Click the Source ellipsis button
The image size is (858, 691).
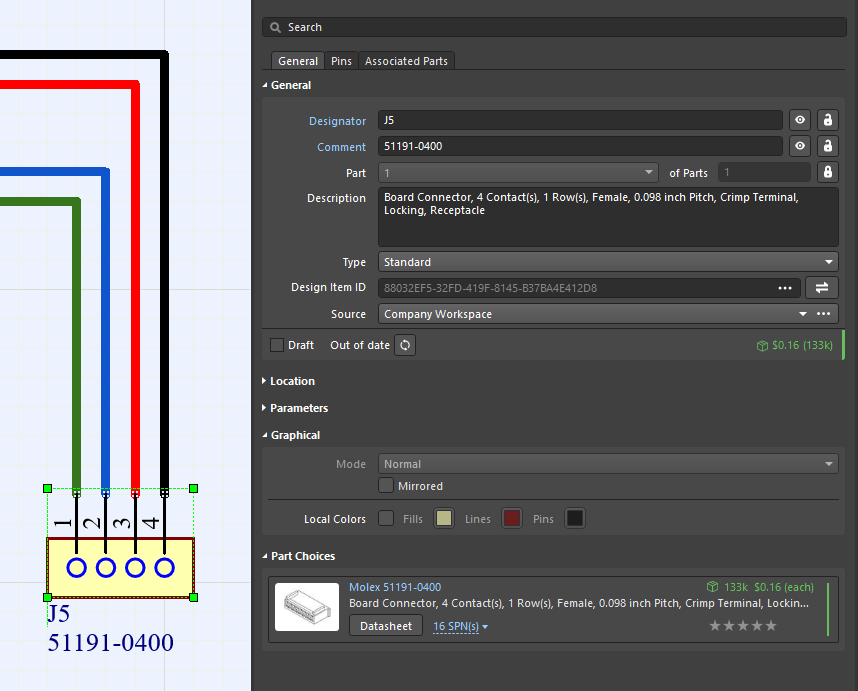(824, 314)
